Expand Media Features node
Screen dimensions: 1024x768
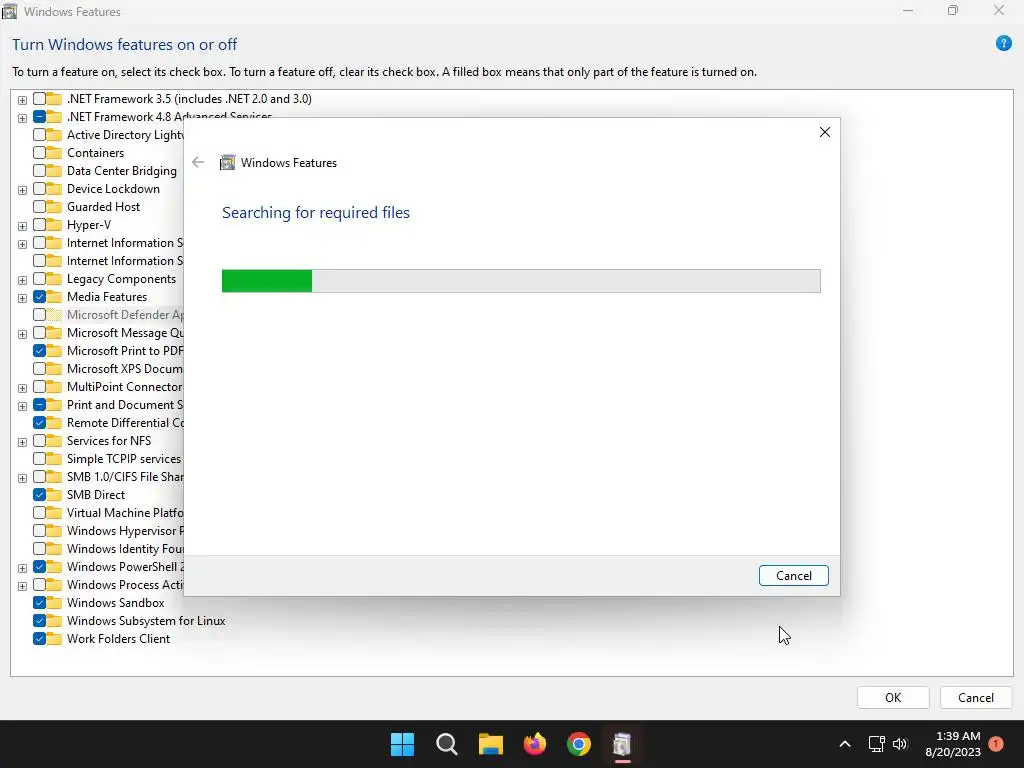click(22, 298)
